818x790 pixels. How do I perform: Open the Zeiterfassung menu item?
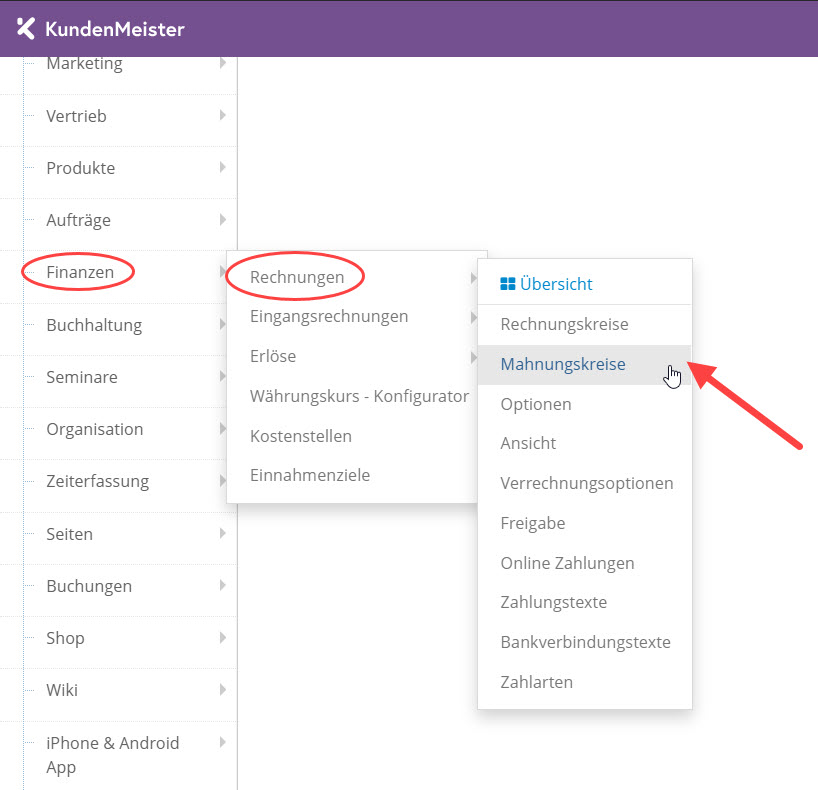(98, 481)
